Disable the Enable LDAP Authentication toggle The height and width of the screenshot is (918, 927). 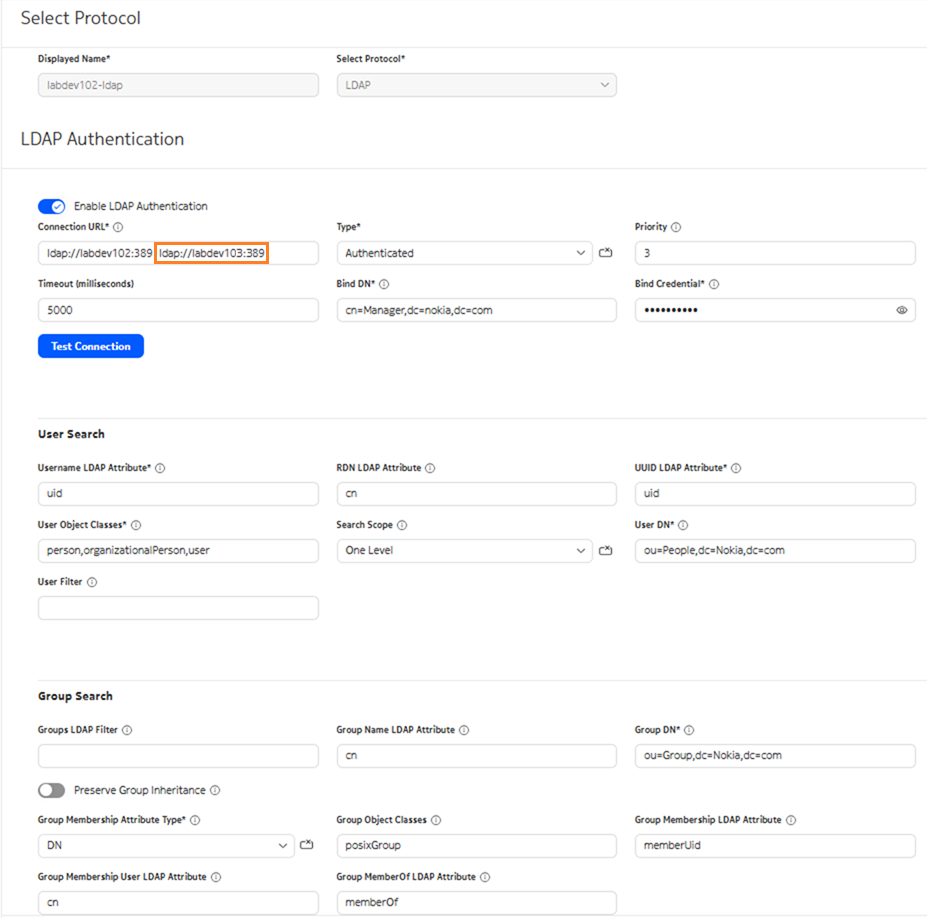pyautogui.click(x=51, y=206)
